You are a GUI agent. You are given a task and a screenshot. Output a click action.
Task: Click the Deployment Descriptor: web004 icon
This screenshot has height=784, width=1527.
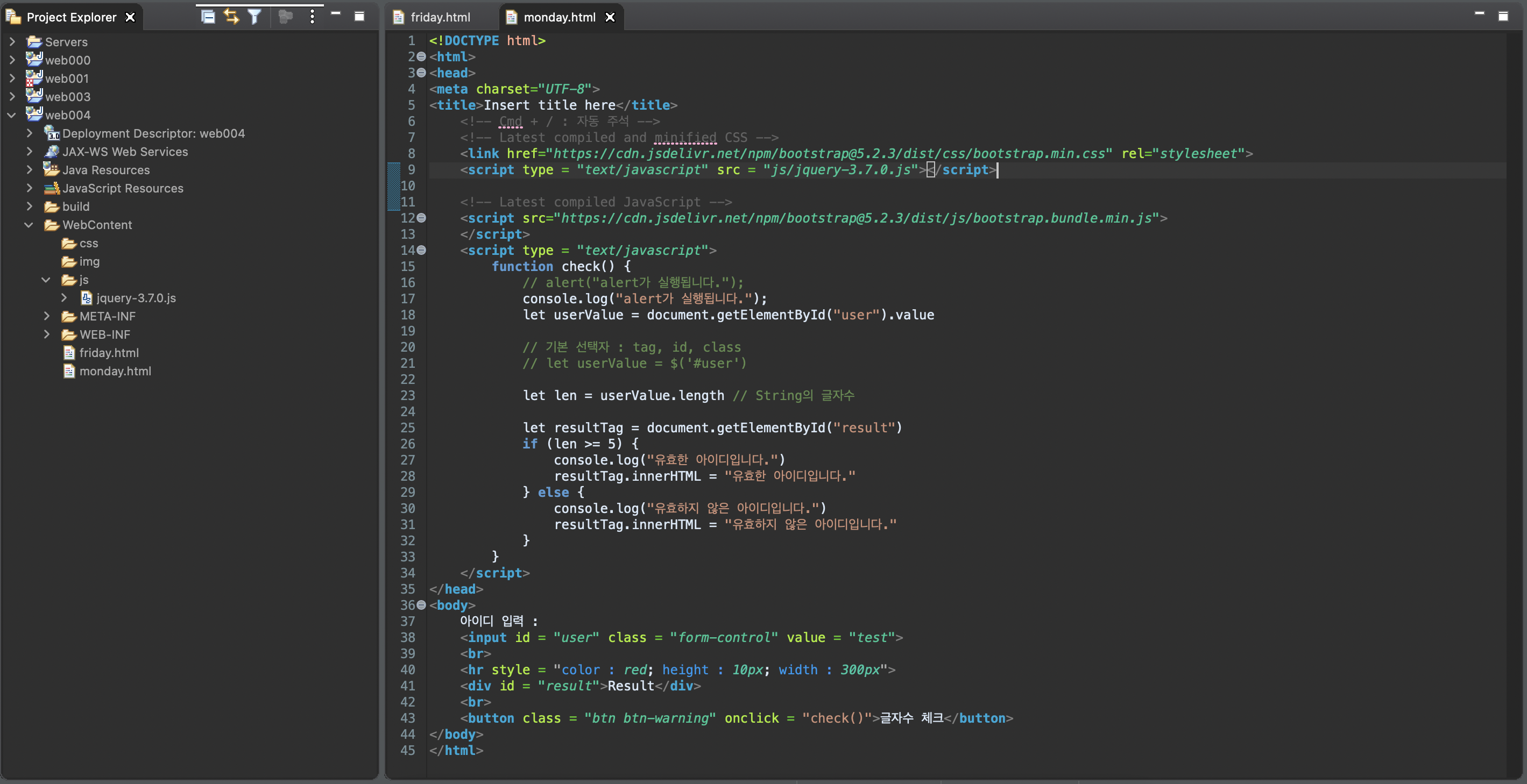click(x=52, y=133)
